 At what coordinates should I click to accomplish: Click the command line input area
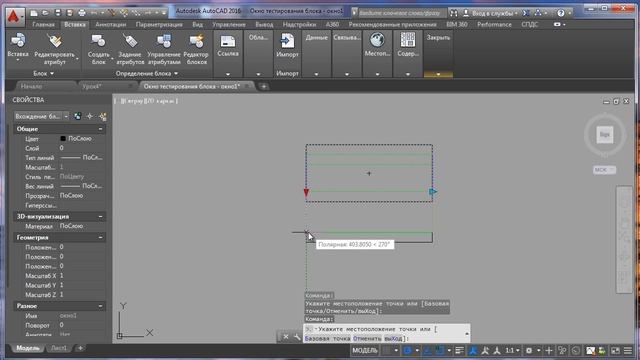tap(386, 333)
